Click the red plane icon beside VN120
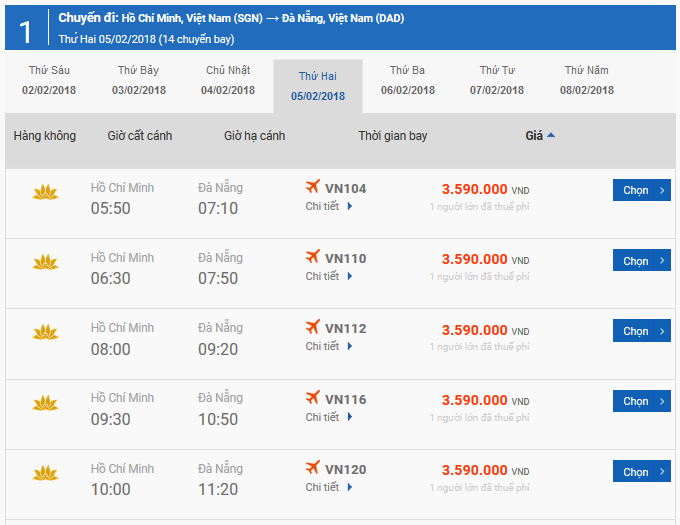This screenshot has height=525, width=680. coord(313,467)
